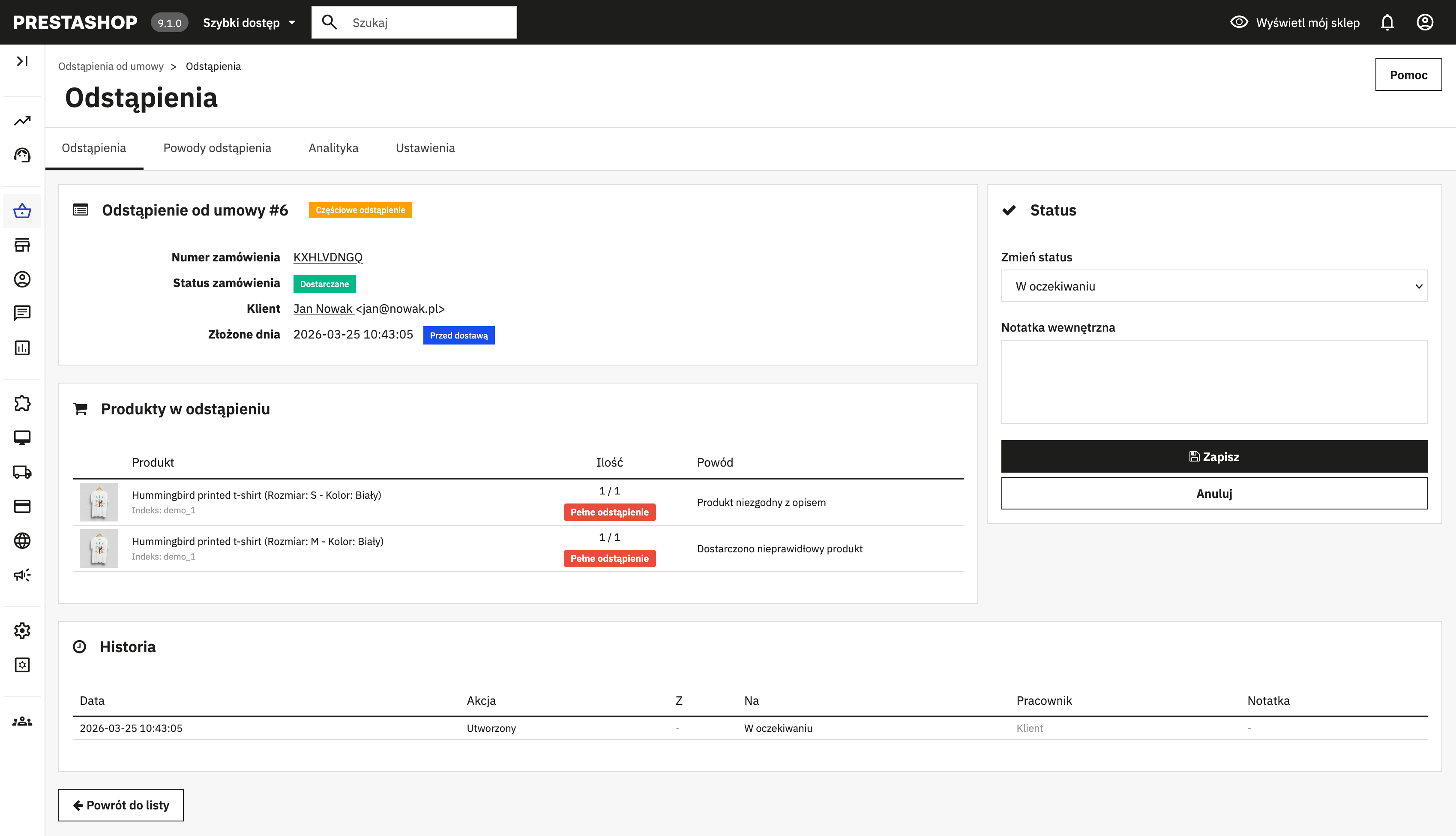This screenshot has width=1456, height=836.
Task: Click the Shipping truck sidebar icon
Action: [22, 472]
